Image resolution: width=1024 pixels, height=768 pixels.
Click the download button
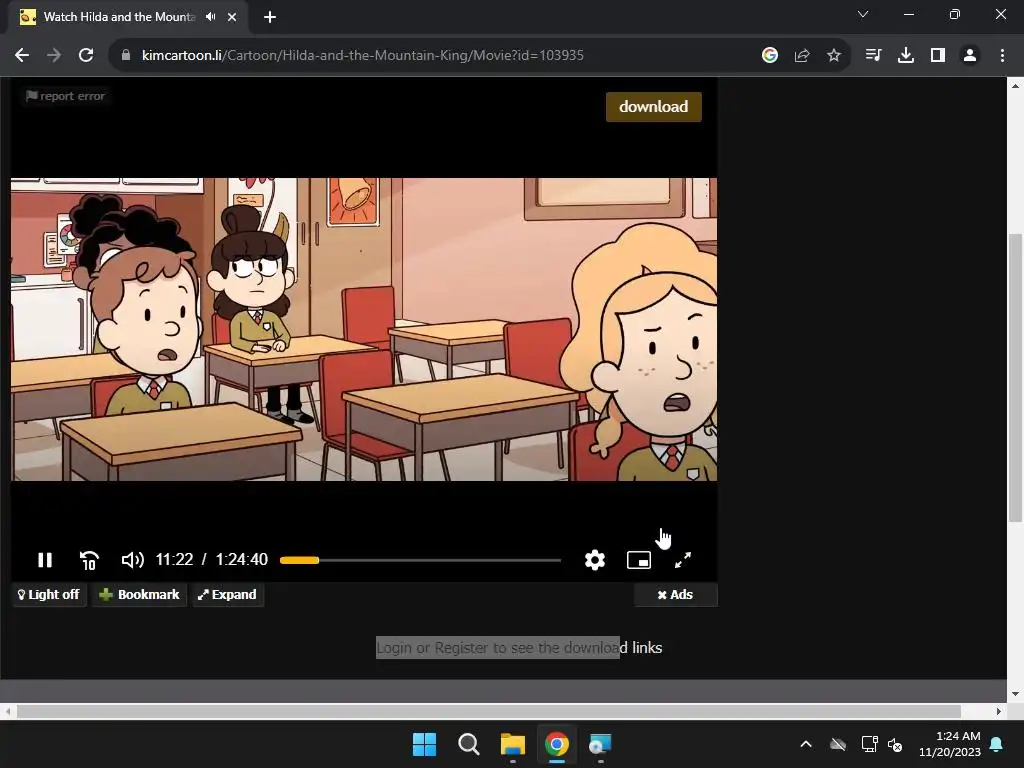point(653,106)
